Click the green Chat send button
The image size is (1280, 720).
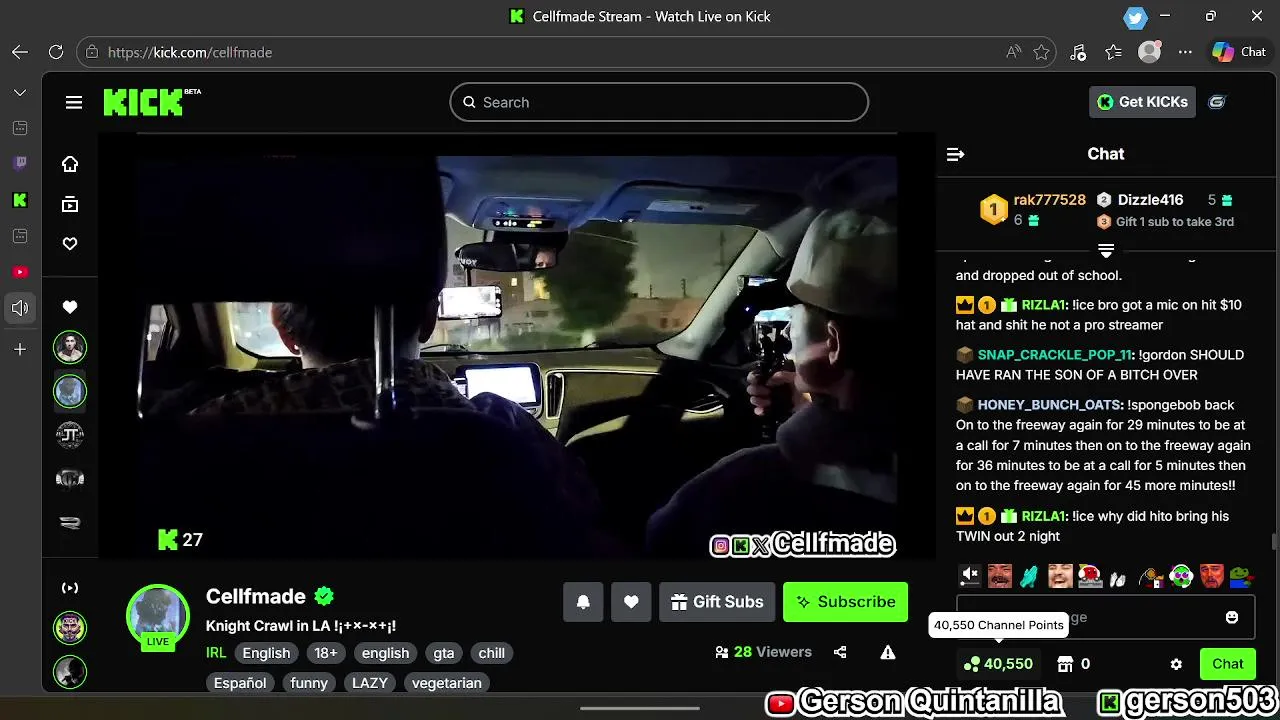click(1228, 664)
